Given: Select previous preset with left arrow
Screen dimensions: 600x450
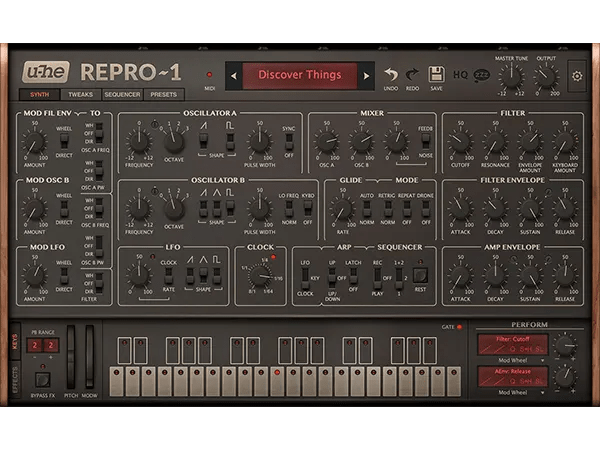Looking at the screenshot, I should click(233, 76).
